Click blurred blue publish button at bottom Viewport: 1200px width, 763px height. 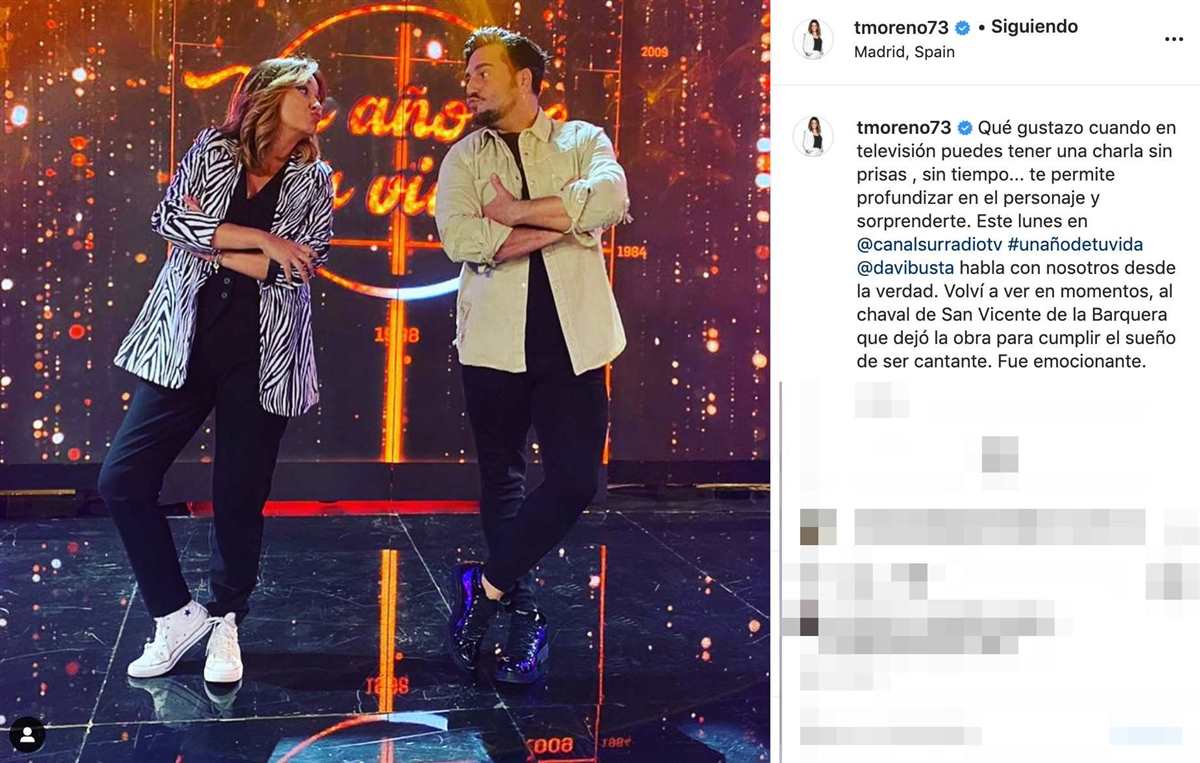pyautogui.click(x=1145, y=735)
